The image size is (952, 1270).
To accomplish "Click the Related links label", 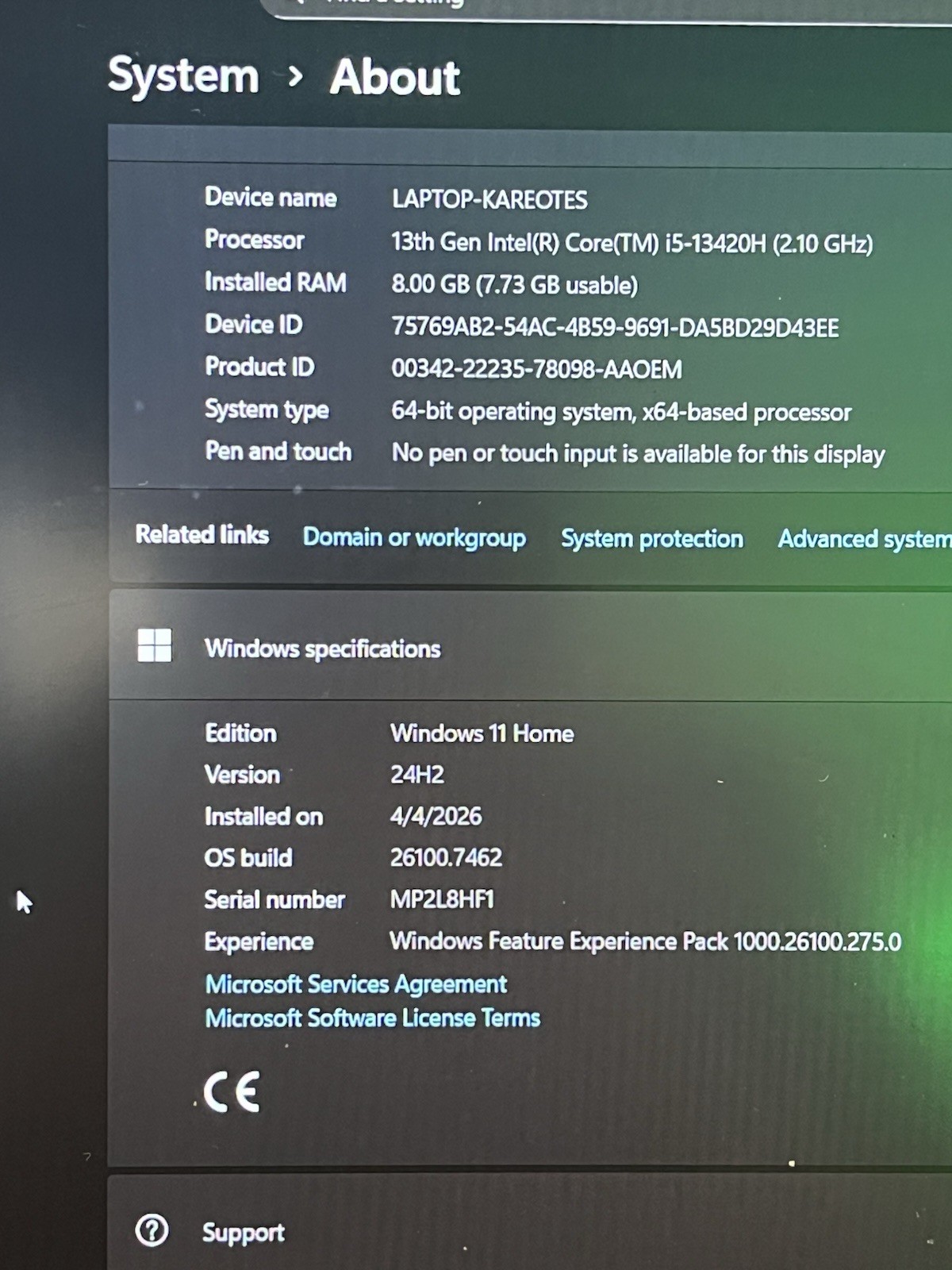I will pyautogui.click(x=202, y=534).
